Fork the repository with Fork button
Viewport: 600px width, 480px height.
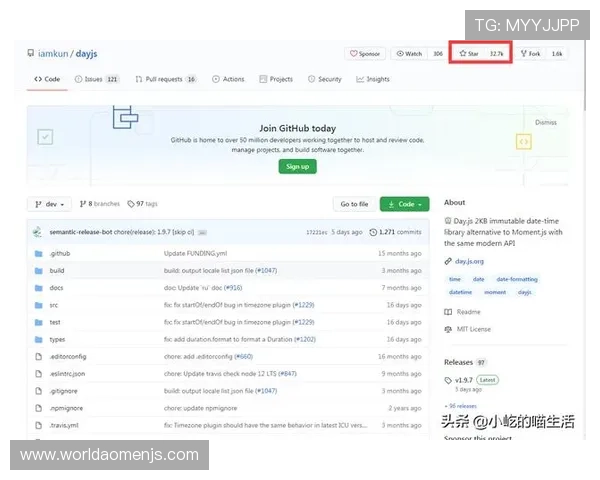tap(530, 54)
